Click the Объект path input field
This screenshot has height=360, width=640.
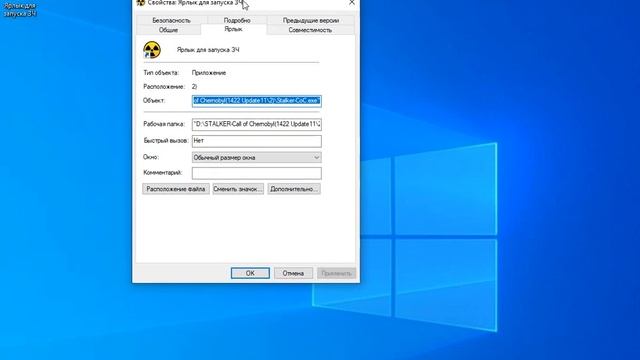click(257, 101)
